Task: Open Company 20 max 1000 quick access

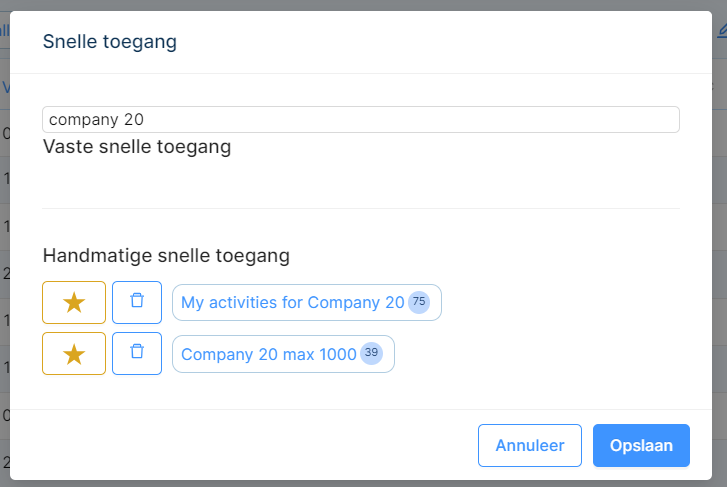Action: (x=283, y=354)
